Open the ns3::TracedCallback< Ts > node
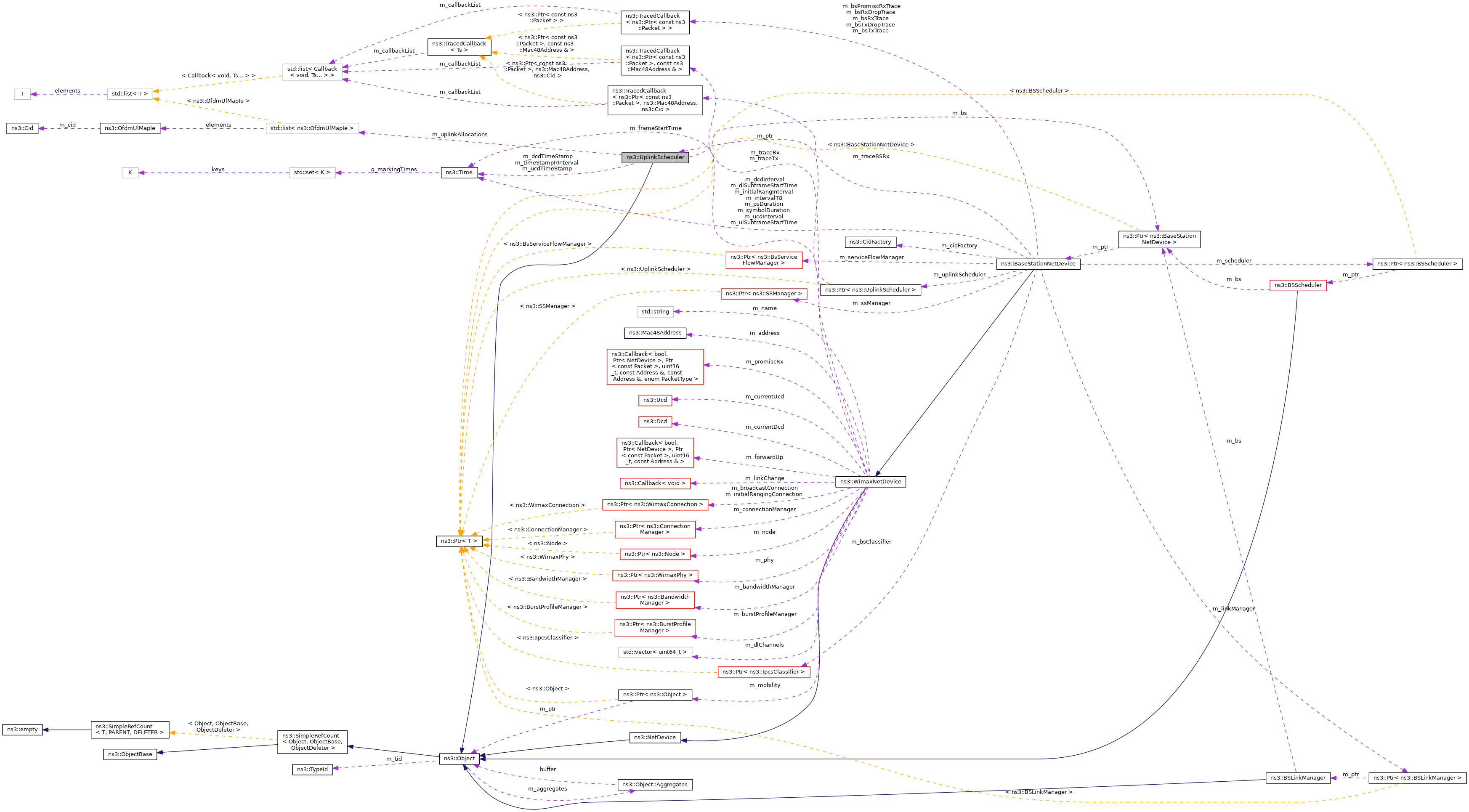The image size is (1469, 812). [459, 47]
